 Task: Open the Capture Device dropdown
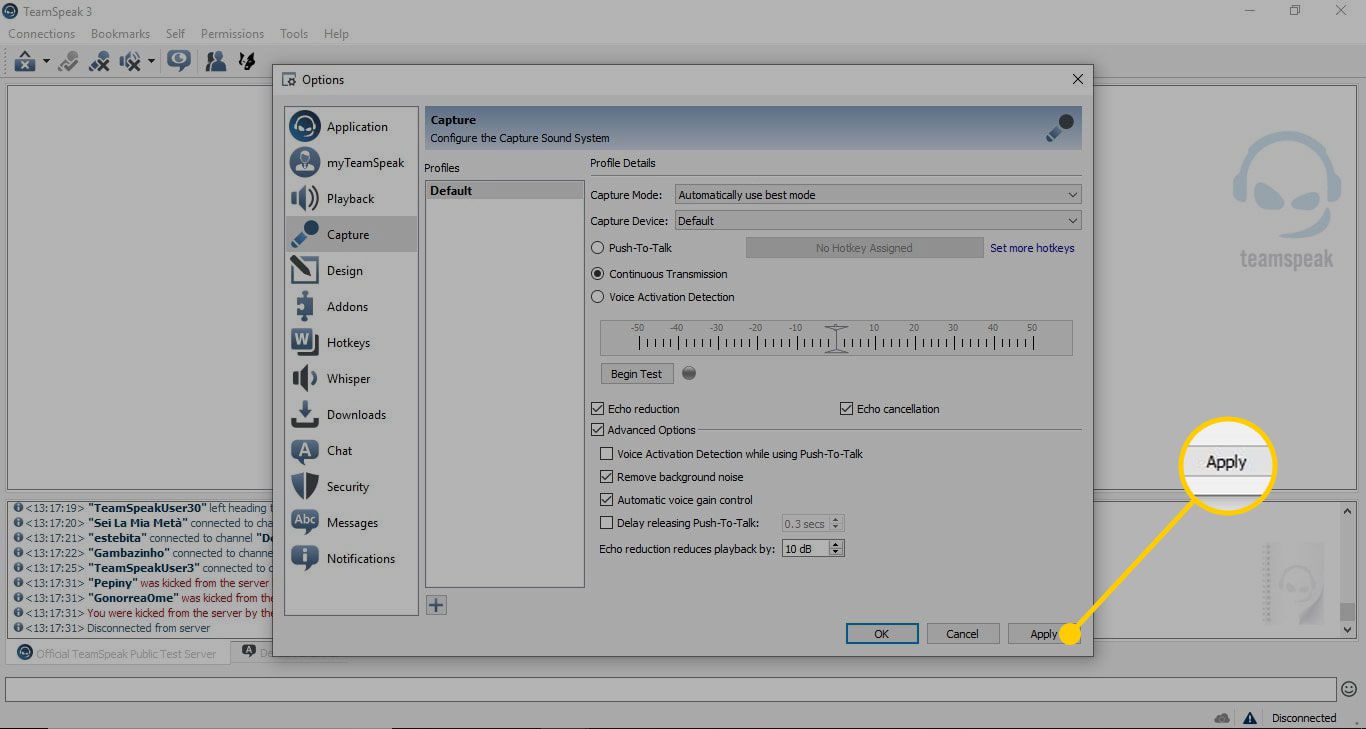pyautogui.click(x=878, y=221)
